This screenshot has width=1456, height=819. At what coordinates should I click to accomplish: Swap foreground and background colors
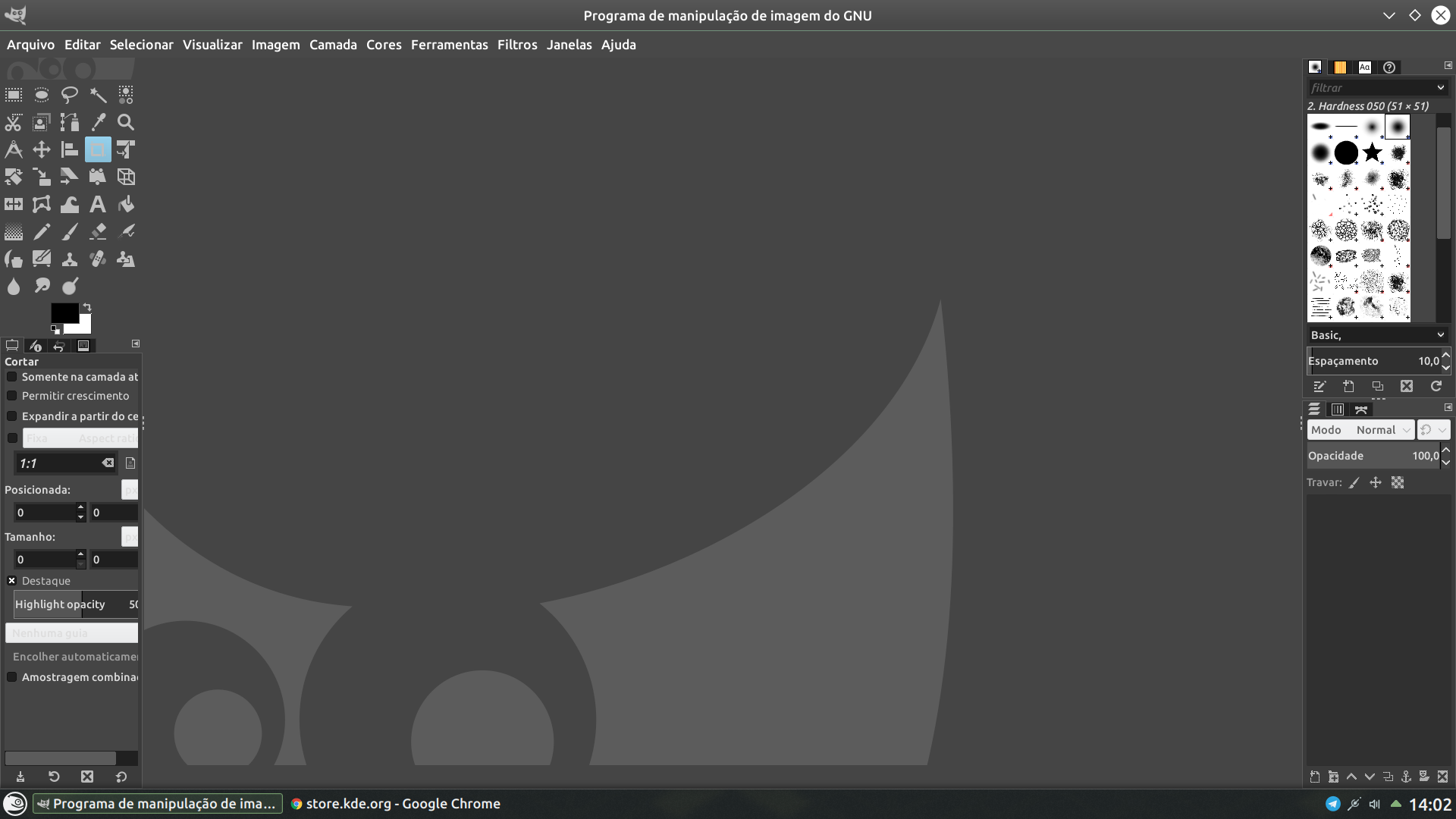pyautogui.click(x=87, y=307)
